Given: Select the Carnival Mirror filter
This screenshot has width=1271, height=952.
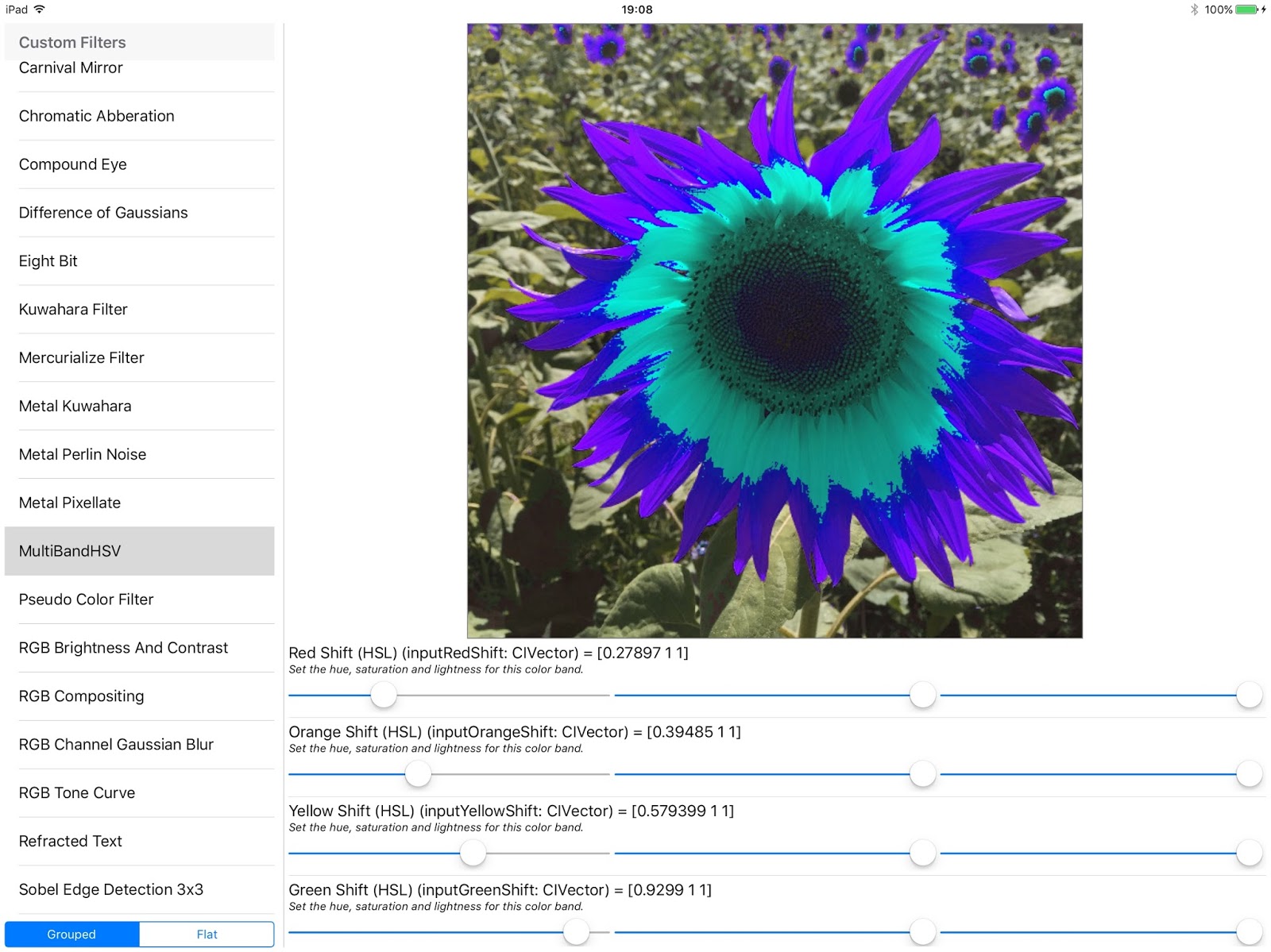Looking at the screenshot, I should [70, 67].
